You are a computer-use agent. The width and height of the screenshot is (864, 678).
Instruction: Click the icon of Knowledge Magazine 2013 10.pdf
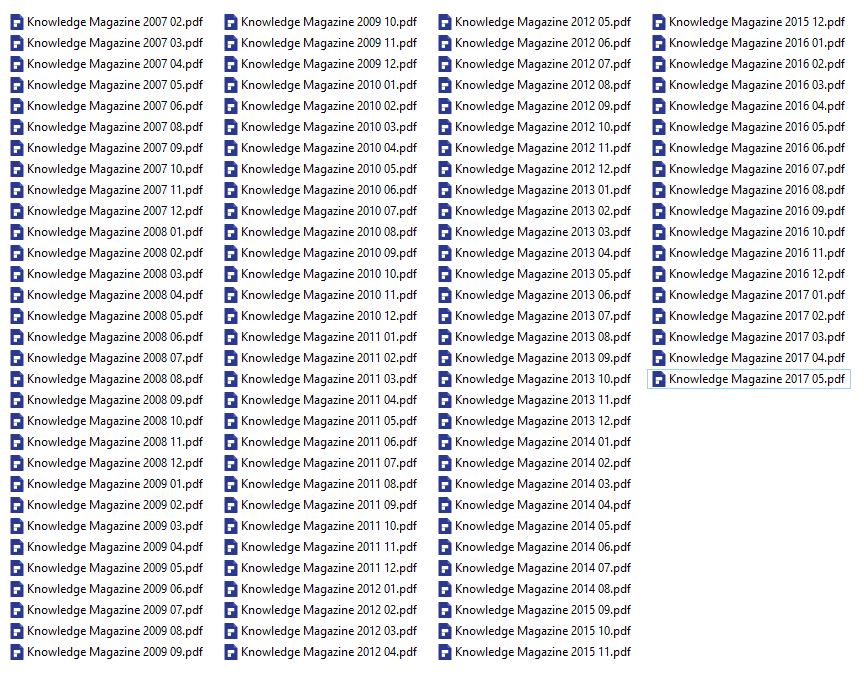pos(445,379)
